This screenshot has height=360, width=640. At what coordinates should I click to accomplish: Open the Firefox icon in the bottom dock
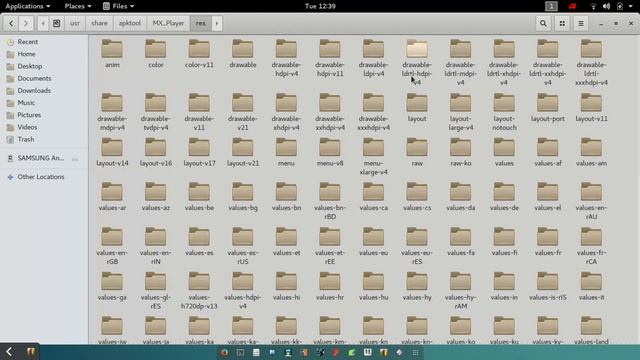coord(224,352)
